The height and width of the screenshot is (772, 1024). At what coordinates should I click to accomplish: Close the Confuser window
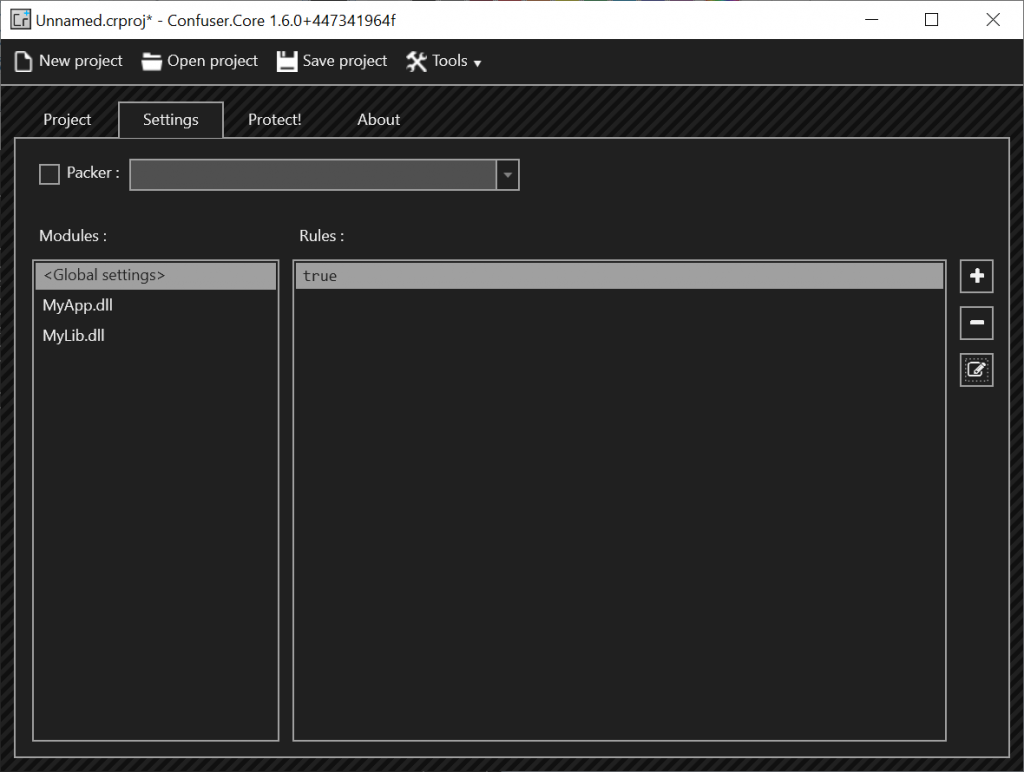[x=993, y=20]
